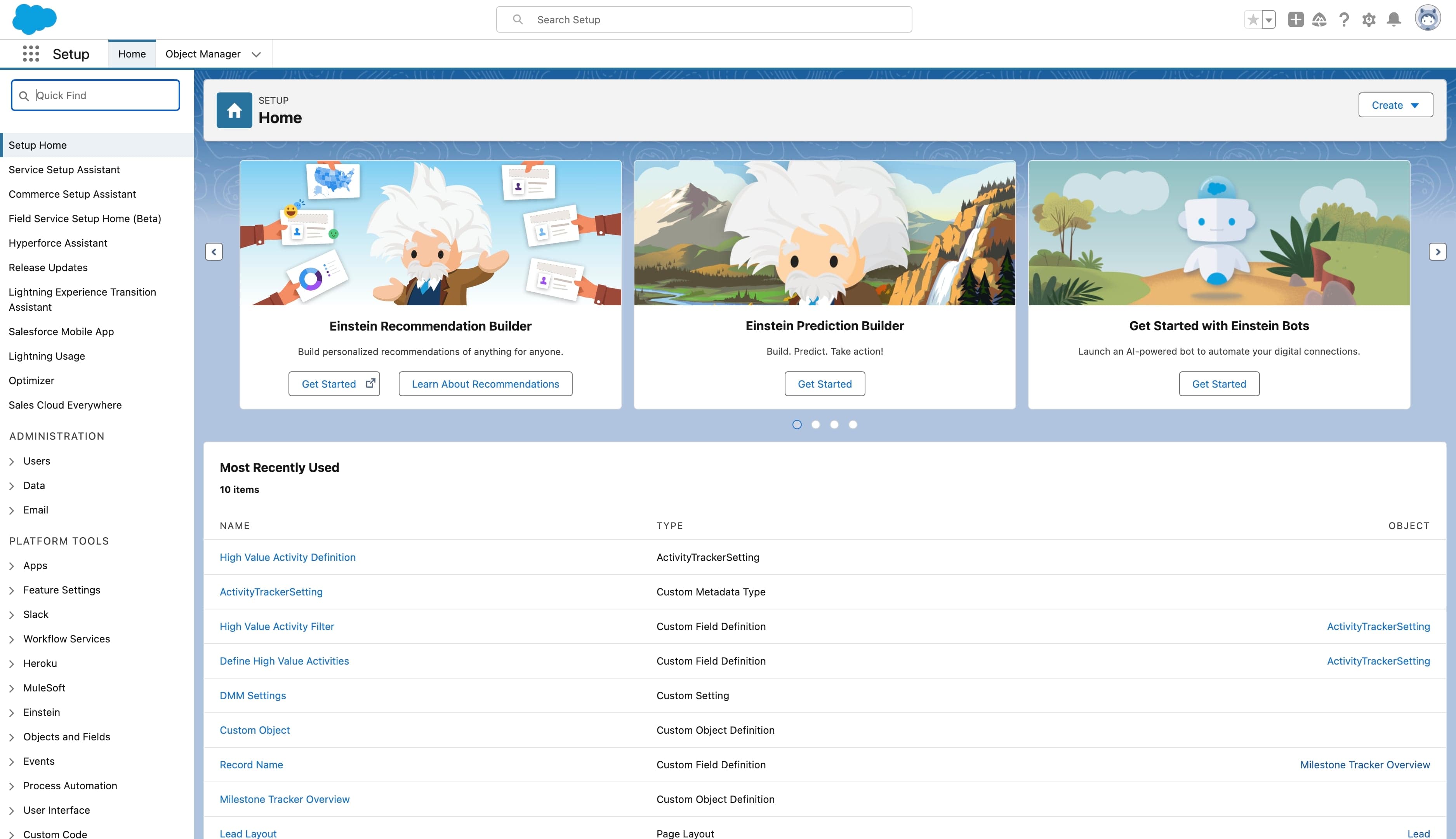Open the Trailhead guidance icon
Image resolution: width=1456 pixels, height=839 pixels.
point(1319,19)
